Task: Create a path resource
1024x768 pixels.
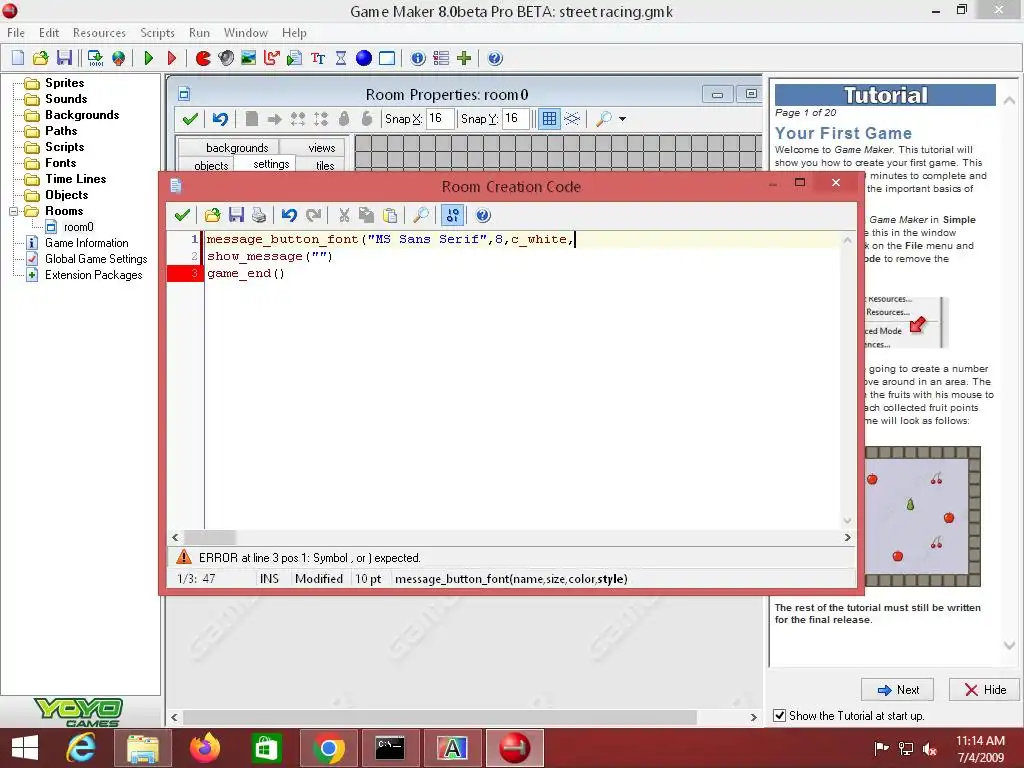Action: coord(272,58)
